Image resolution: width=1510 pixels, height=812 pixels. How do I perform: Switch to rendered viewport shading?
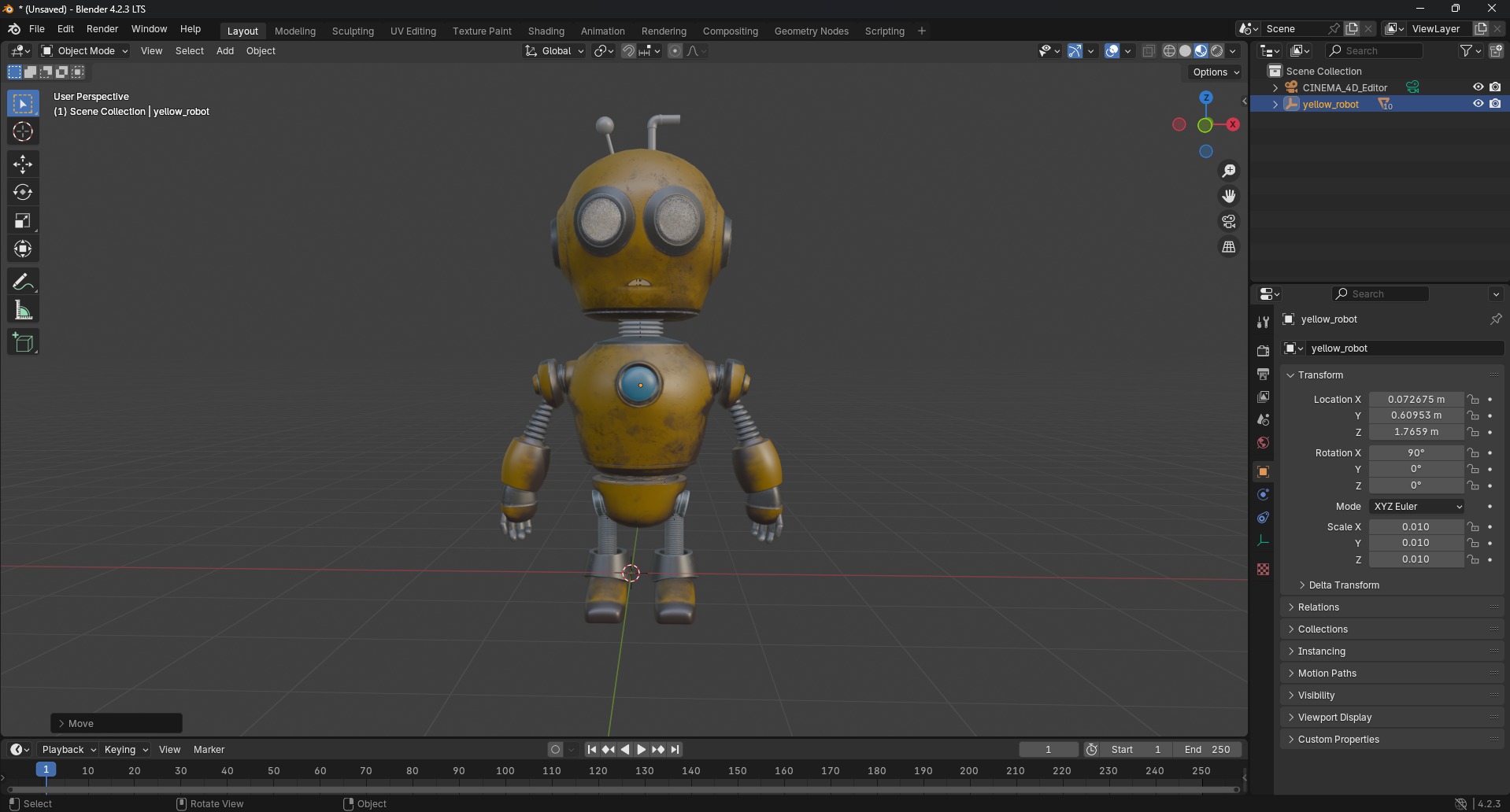coord(1217,51)
